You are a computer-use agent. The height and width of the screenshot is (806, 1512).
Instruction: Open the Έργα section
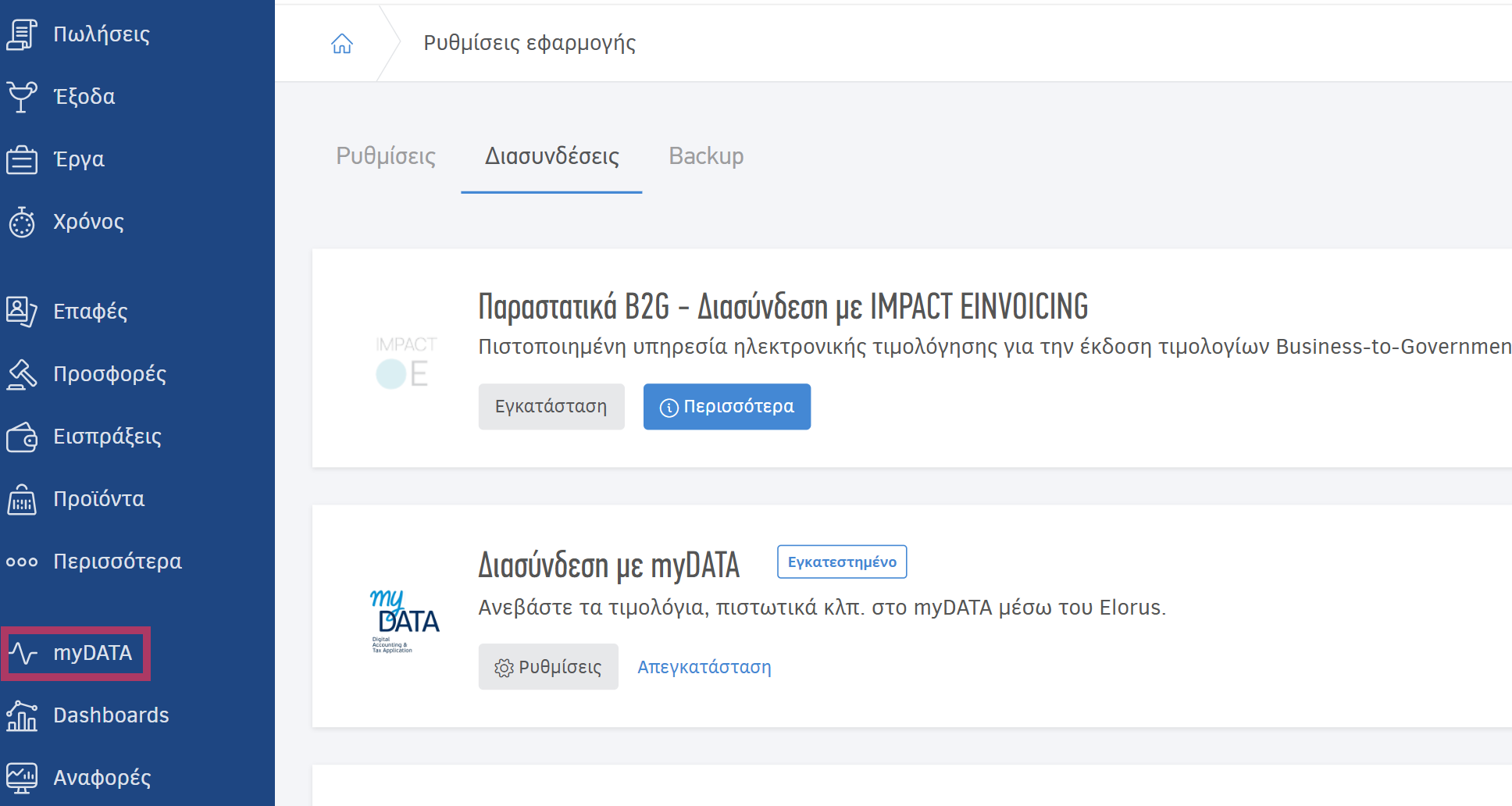point(77,159)
